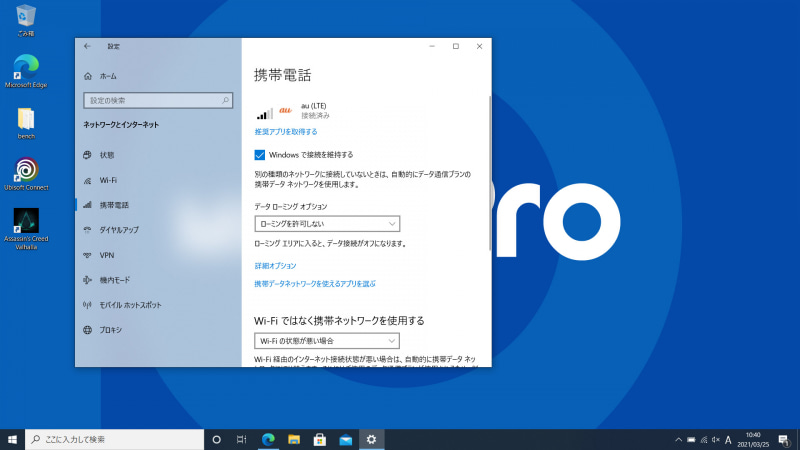Open Home (ホーム) in Settings sidebar
Screen dimensions: 800x450
point(101,76)
